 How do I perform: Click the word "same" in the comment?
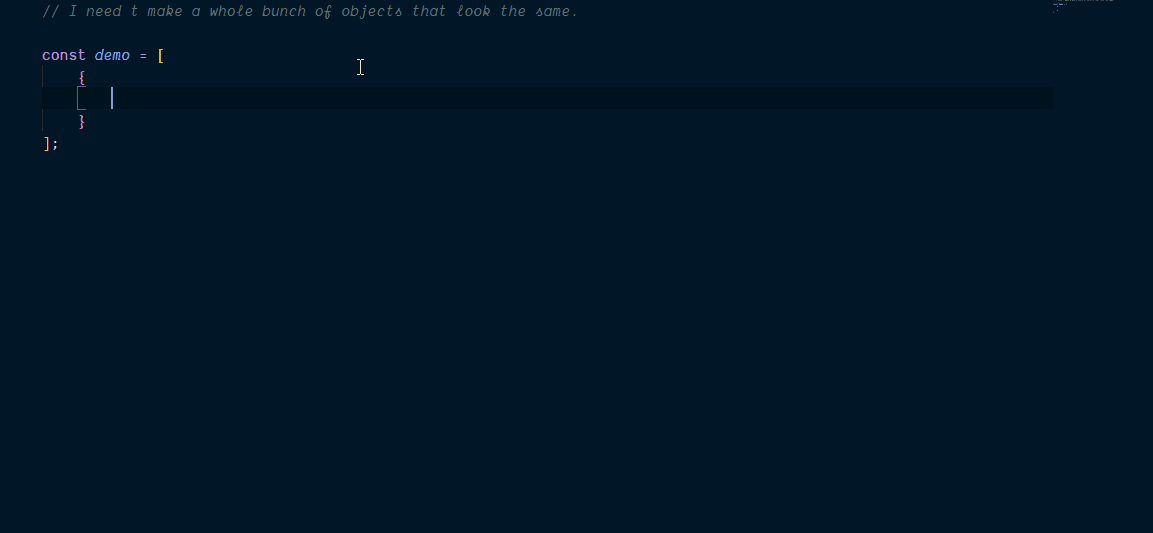coord(554,12)
